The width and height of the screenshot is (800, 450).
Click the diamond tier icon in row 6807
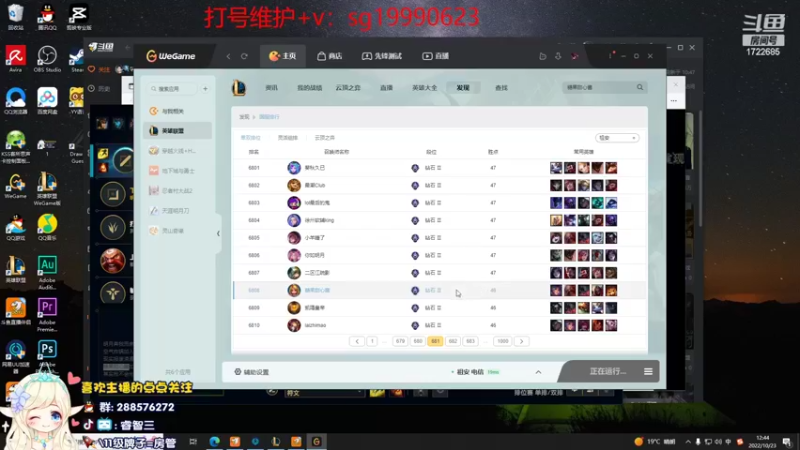(x=415, y=272)
